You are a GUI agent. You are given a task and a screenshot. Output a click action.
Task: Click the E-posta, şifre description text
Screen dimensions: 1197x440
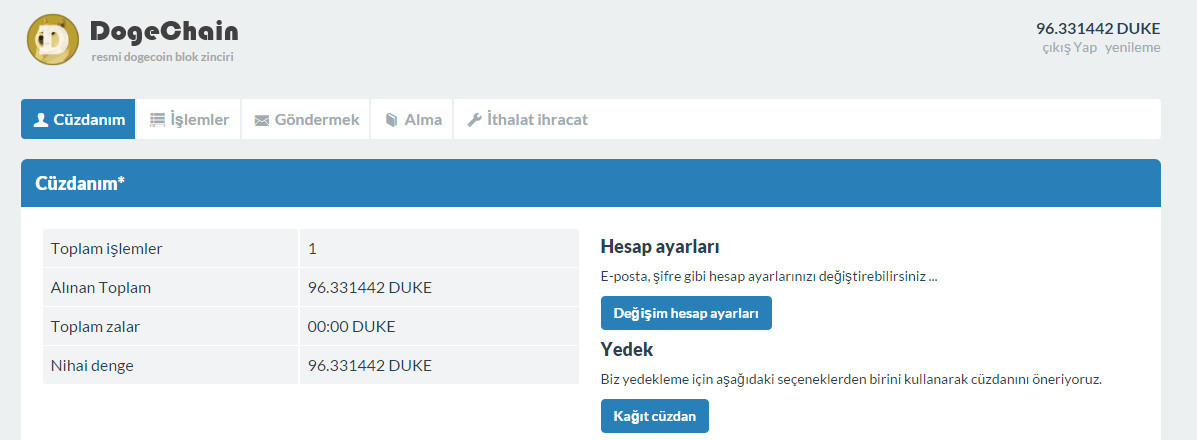[769, 277]
